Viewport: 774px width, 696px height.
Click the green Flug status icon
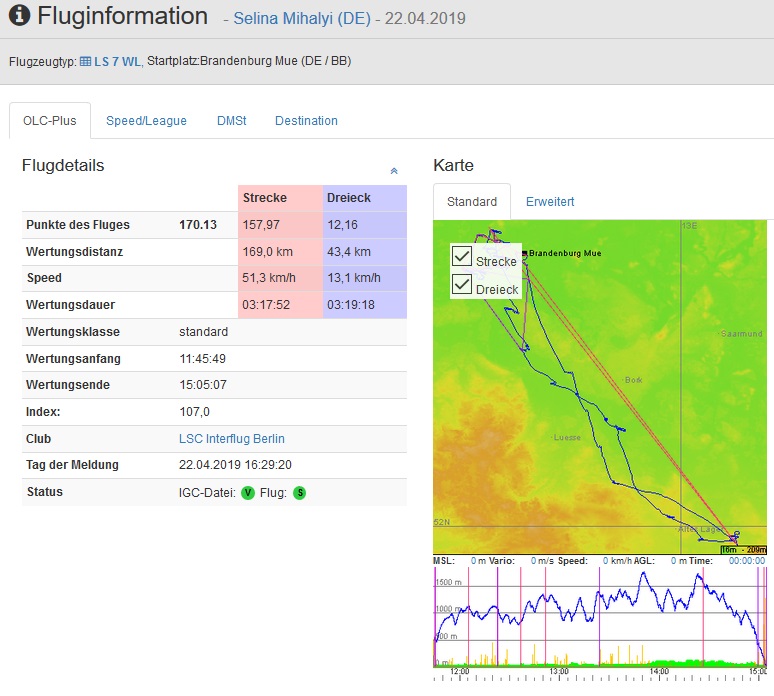pyautogui.click(x=299, y=492)
